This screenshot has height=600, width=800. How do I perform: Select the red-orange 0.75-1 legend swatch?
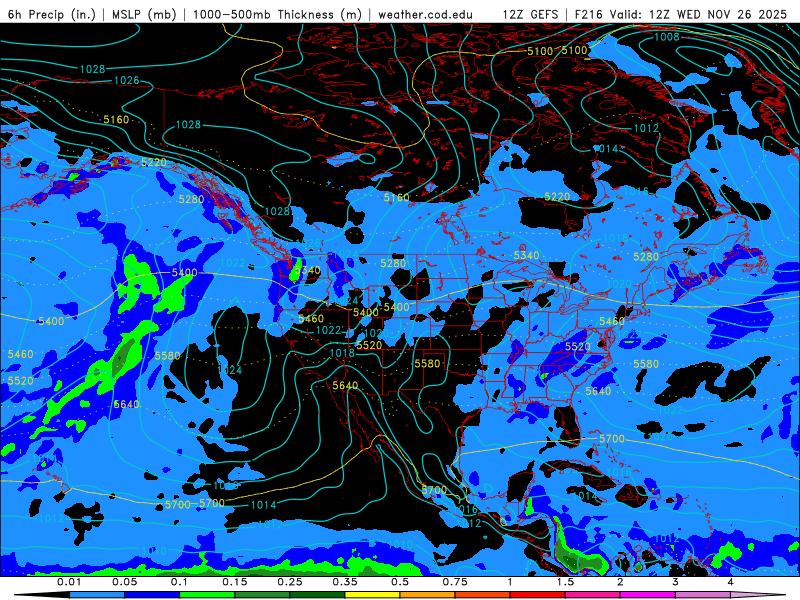[x=483, y=595]
